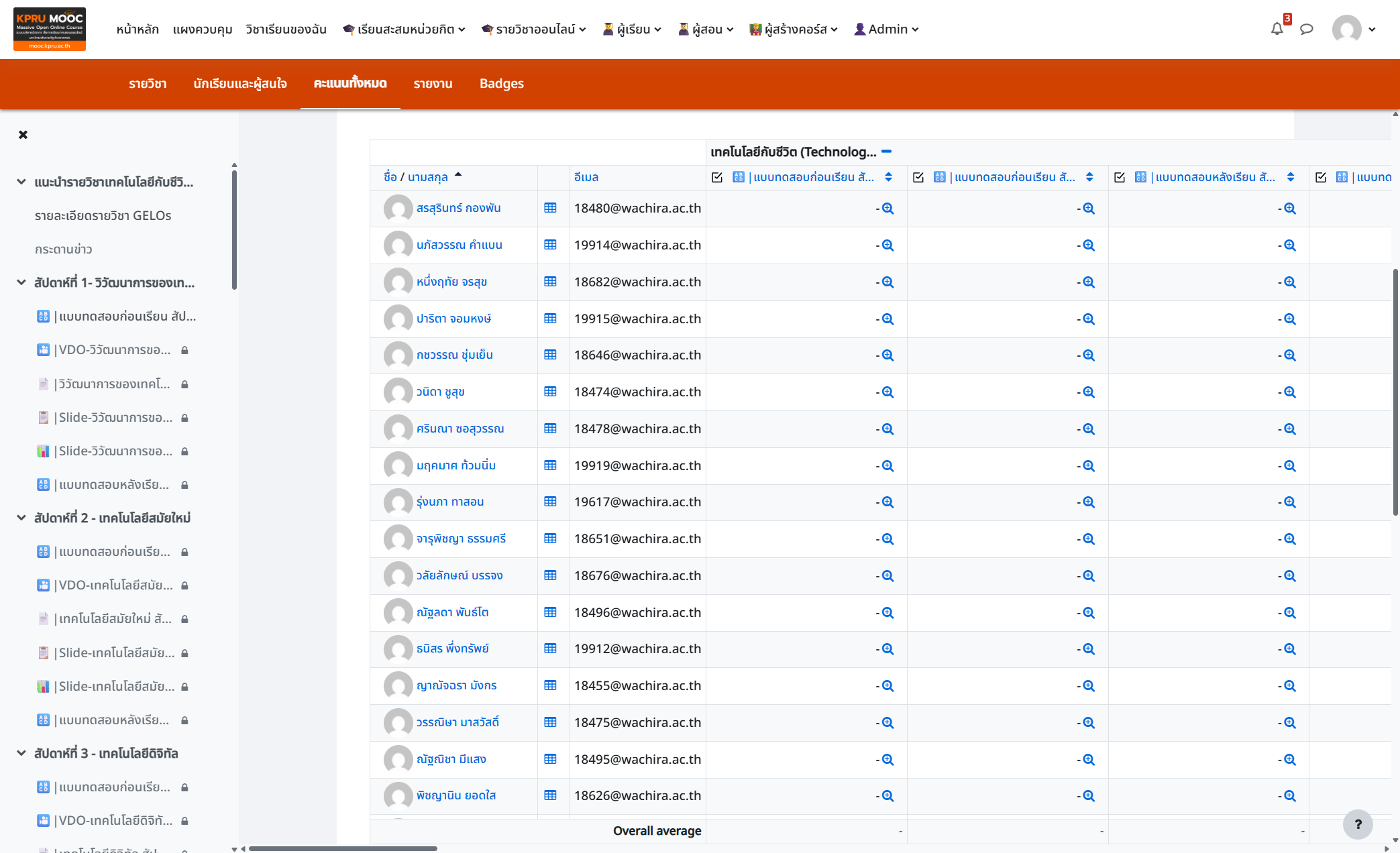Click the profile avatar for ธนิสร พึ่งทรัพย์
The image size is (1400, 853).
[398, 649]
